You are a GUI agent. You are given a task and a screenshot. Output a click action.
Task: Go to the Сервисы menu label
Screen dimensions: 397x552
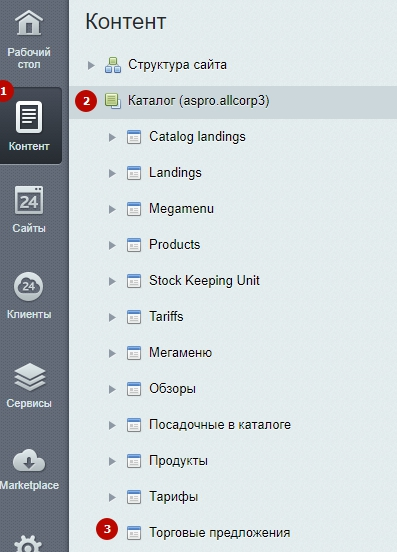29,403
